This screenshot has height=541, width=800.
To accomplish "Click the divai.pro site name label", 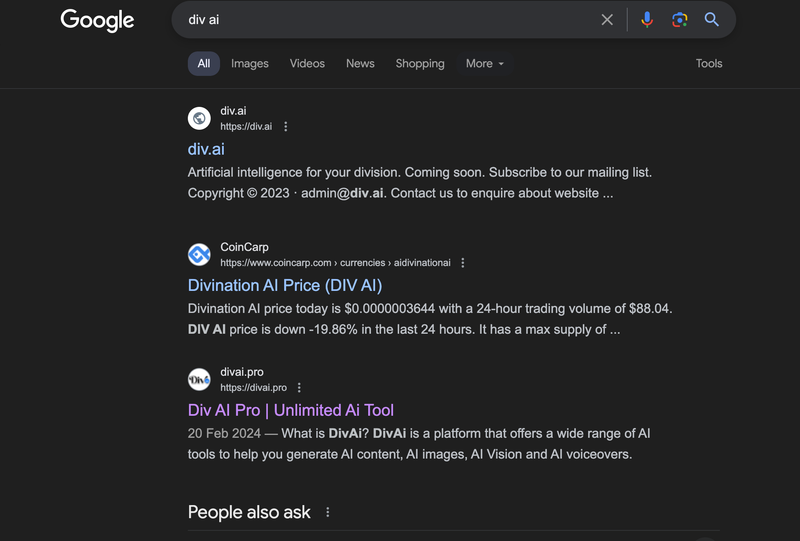I will pyautogui.click(x=242, y=372).
